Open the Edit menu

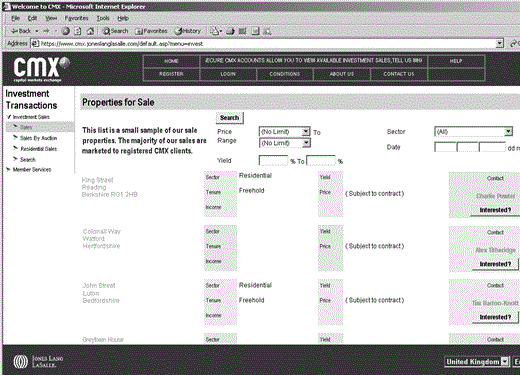point(32,18)
